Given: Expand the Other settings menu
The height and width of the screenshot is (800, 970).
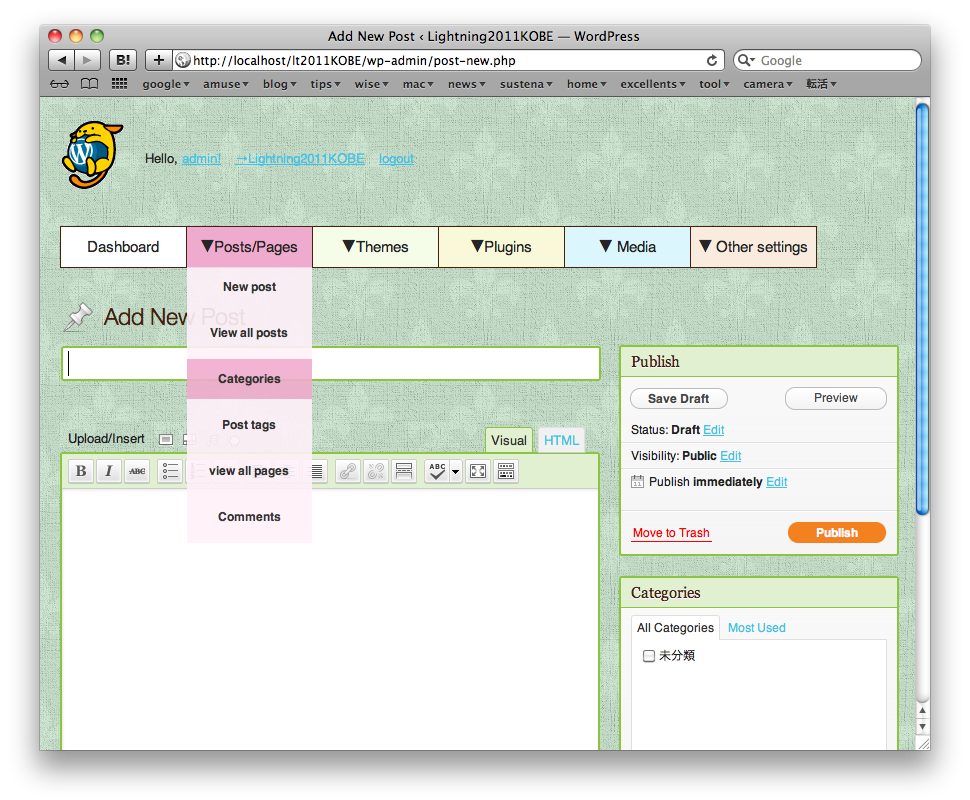Looking at the screenshot, I should [x=753, y=247].
